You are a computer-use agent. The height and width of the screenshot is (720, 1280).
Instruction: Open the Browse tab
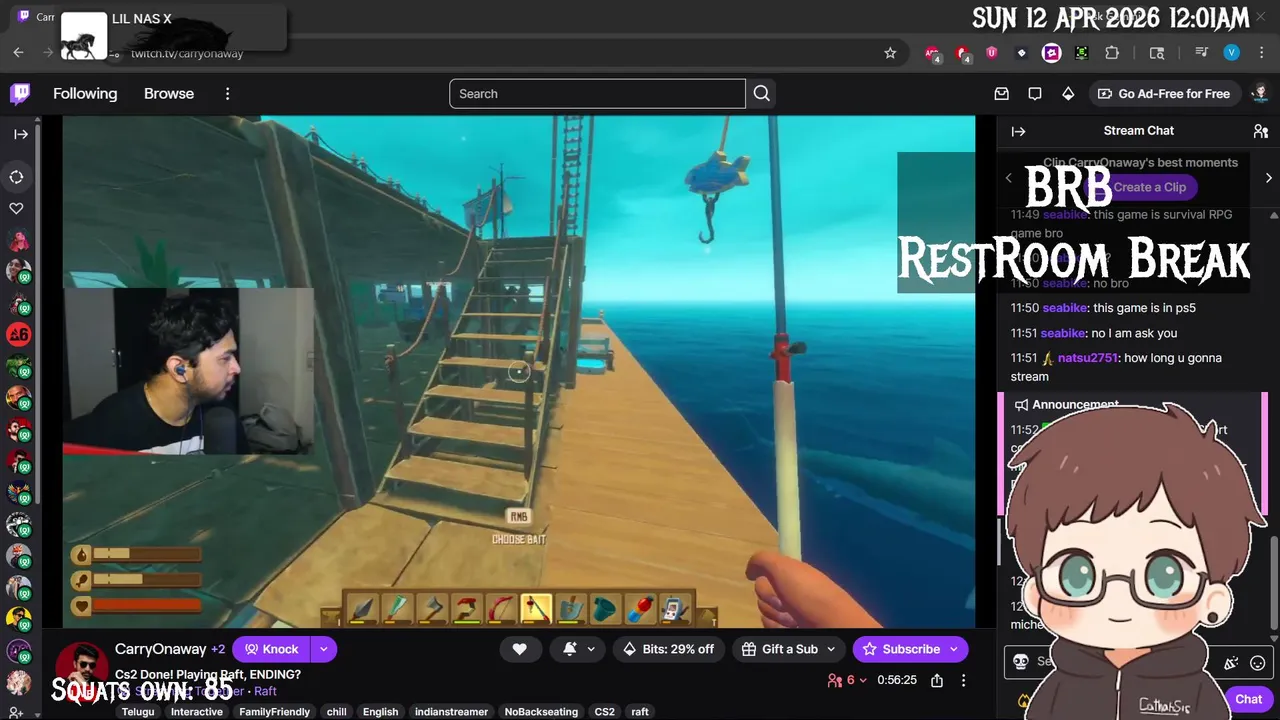[x=169, y=94]
